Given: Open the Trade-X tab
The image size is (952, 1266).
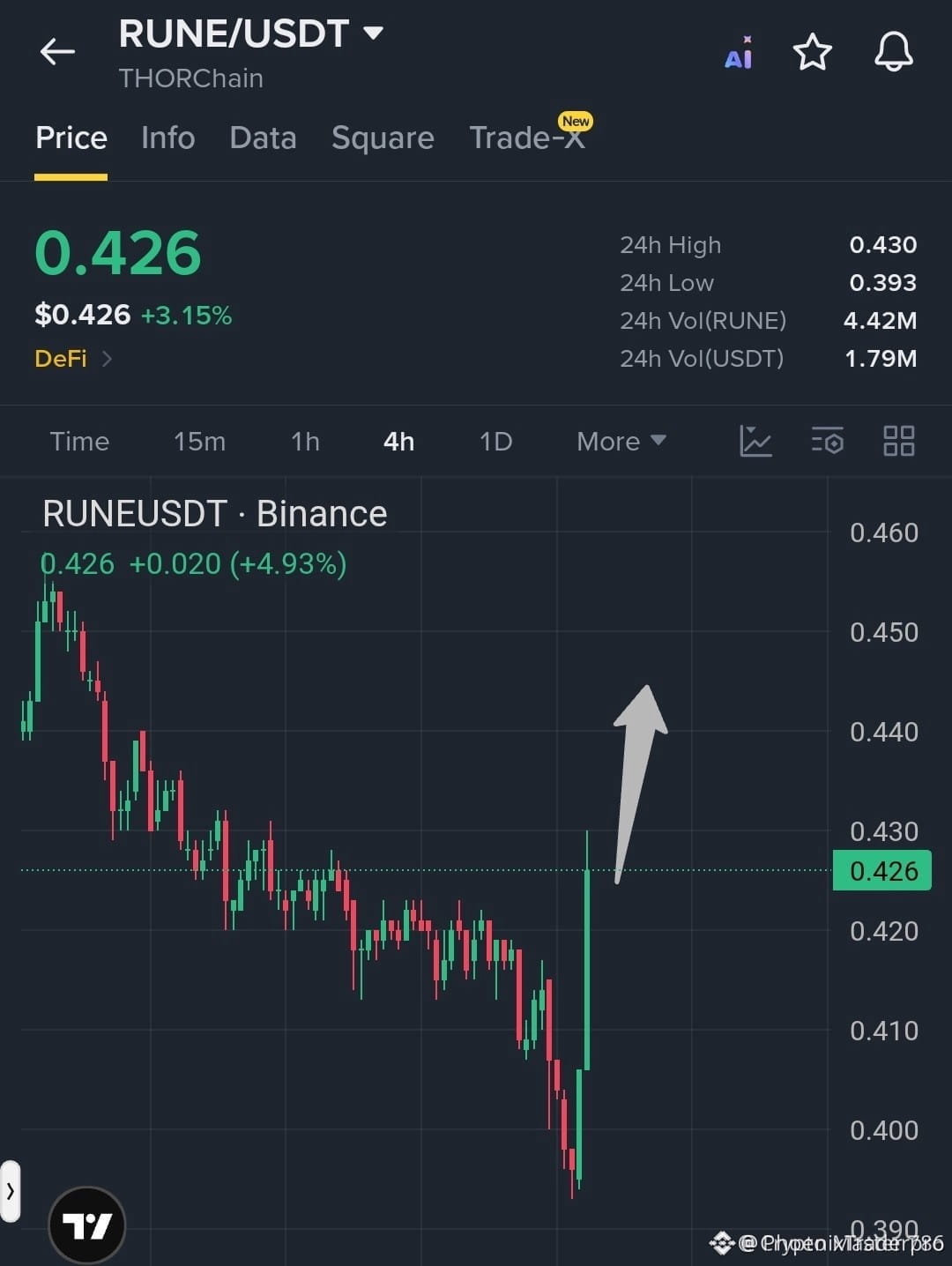Looking at the screenshot, I should click(x=527, y=138).
